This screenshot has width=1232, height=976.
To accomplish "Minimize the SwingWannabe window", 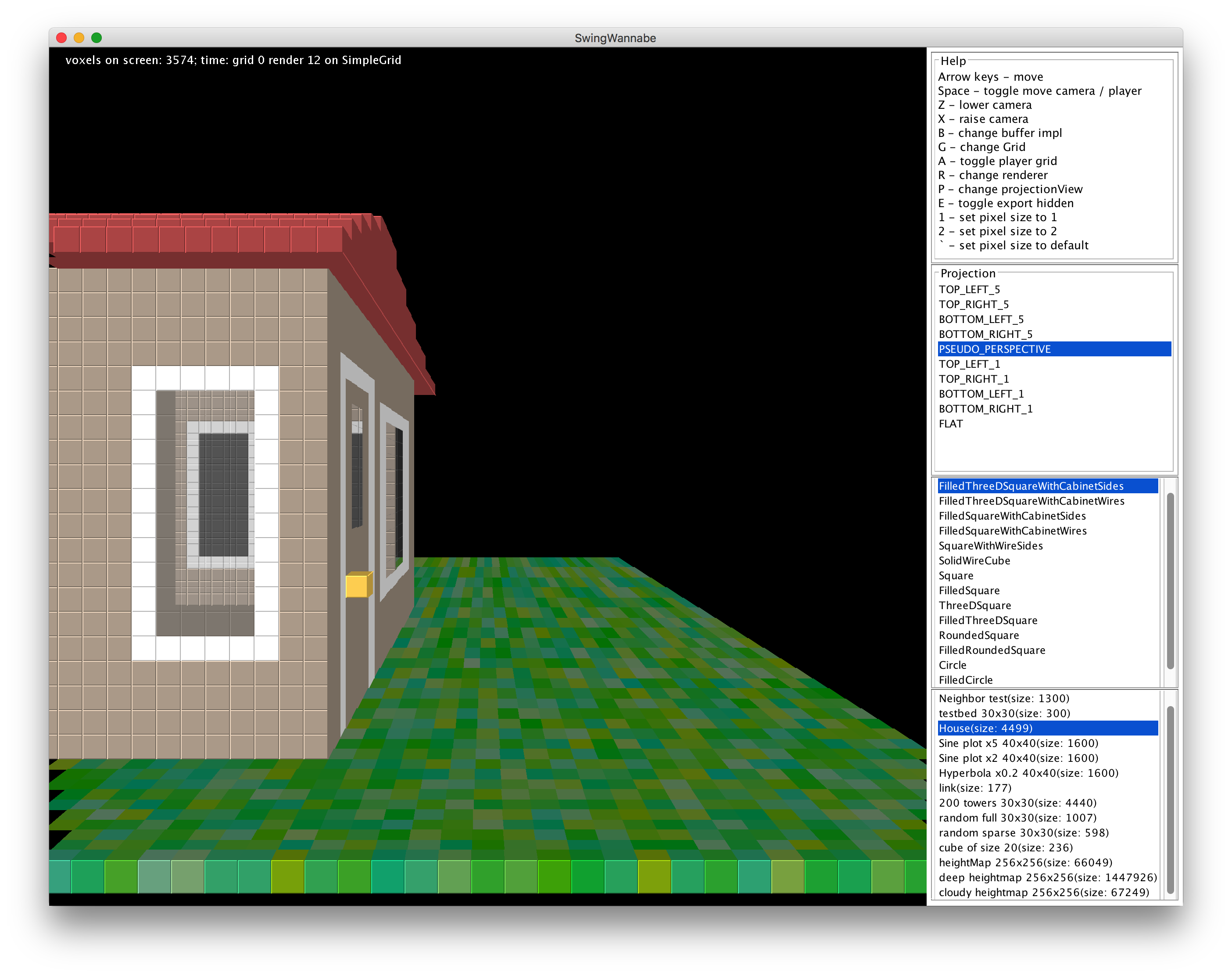I will coord(79,38).
